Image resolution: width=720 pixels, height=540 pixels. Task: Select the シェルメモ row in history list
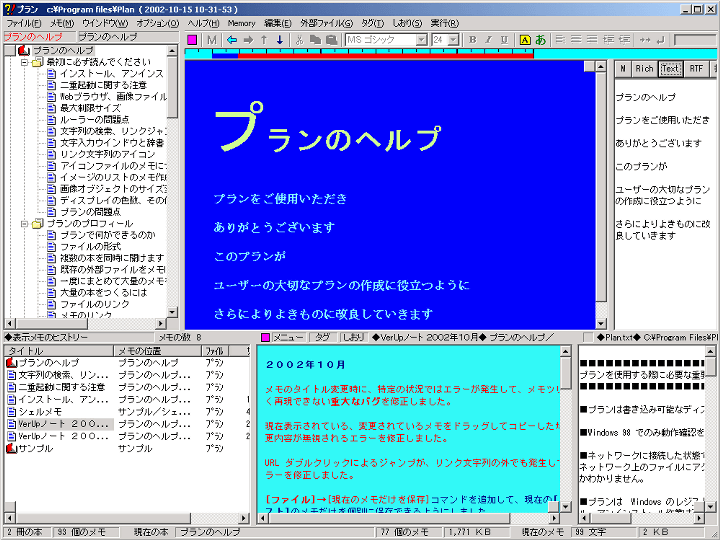click(x=128, y=412)
